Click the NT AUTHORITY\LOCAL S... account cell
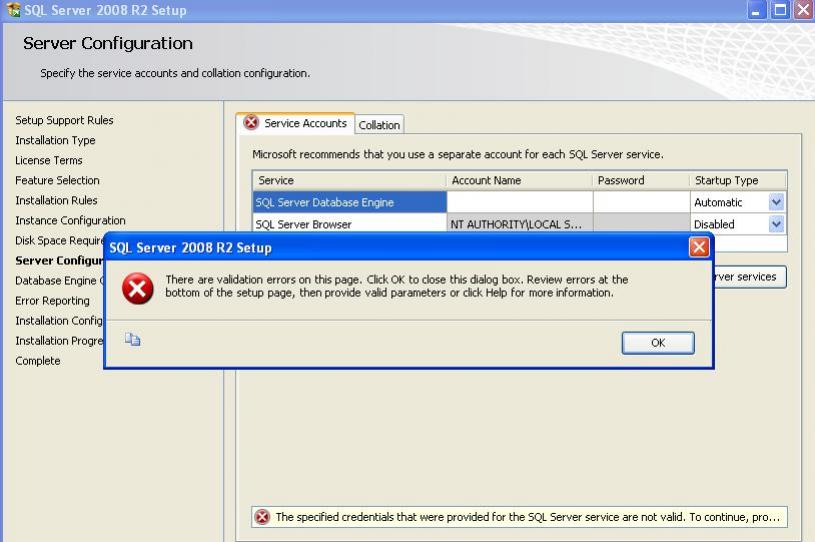Image resolution: width=815 pixels, height=542 pixels. pyautogui.click(x=519, y=224)
